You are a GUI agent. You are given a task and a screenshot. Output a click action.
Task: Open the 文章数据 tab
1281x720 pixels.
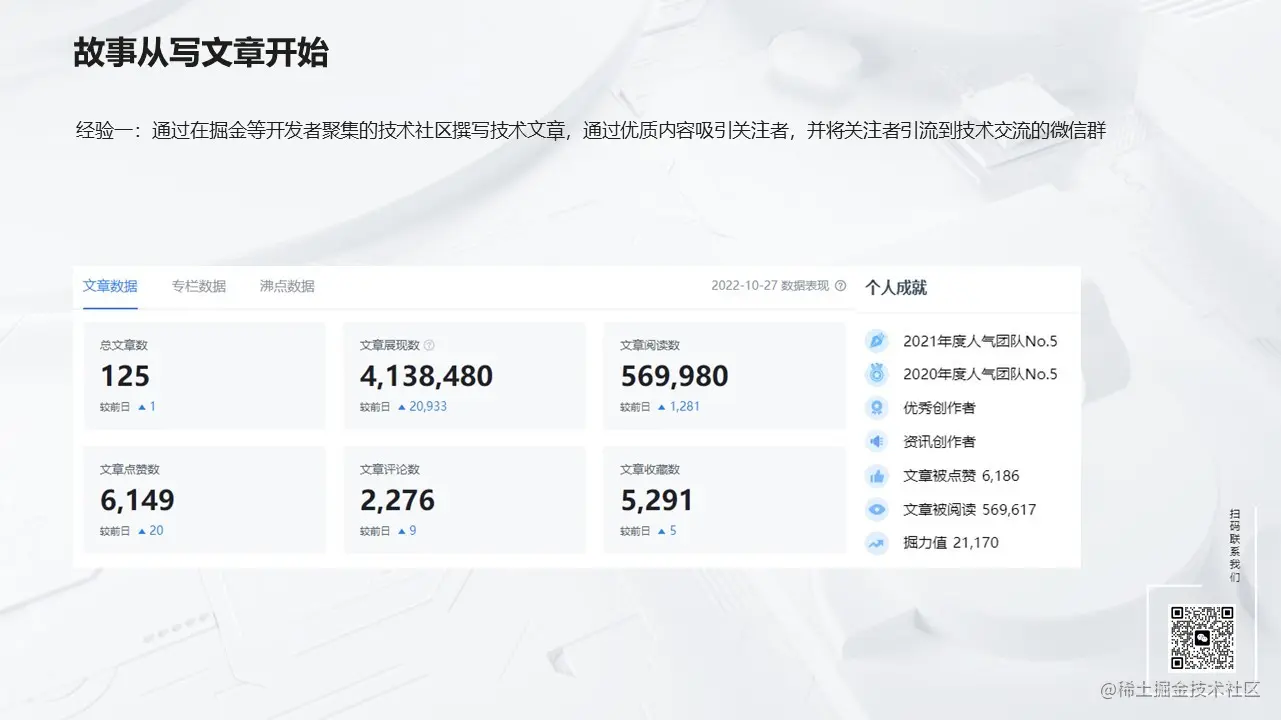pyautogui.click(x=110, y=286)
